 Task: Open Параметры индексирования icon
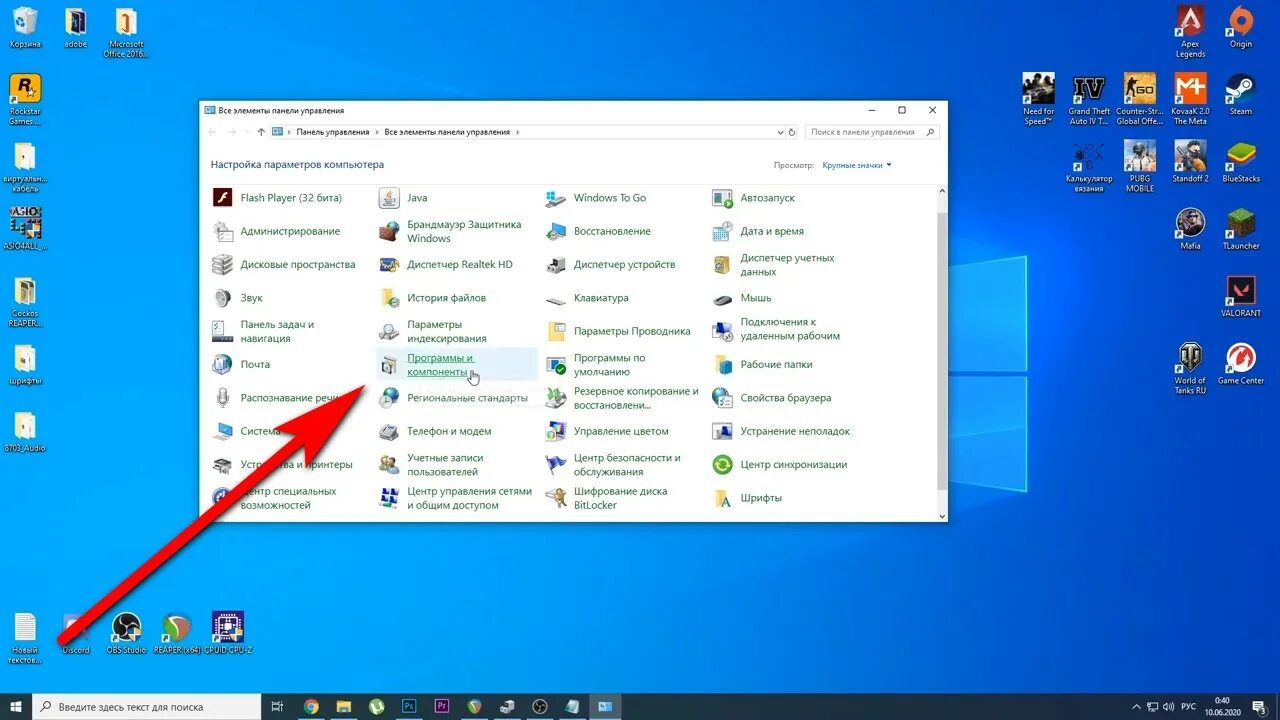(389, 331)
